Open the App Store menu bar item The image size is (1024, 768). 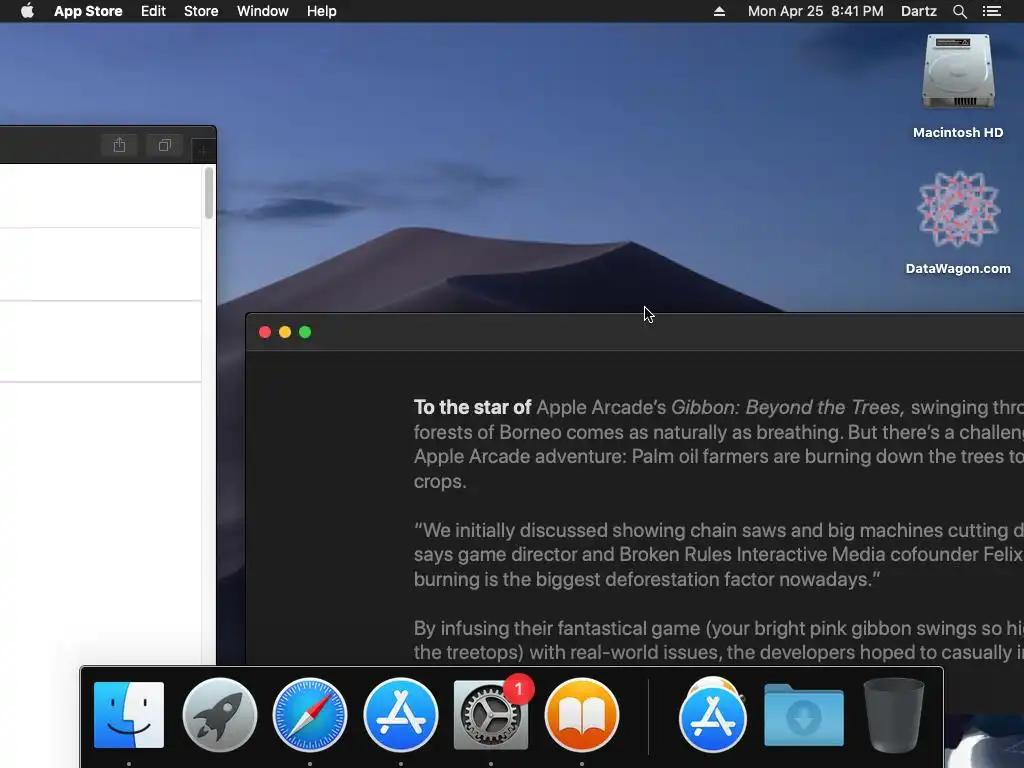click(x=88, y=11)
